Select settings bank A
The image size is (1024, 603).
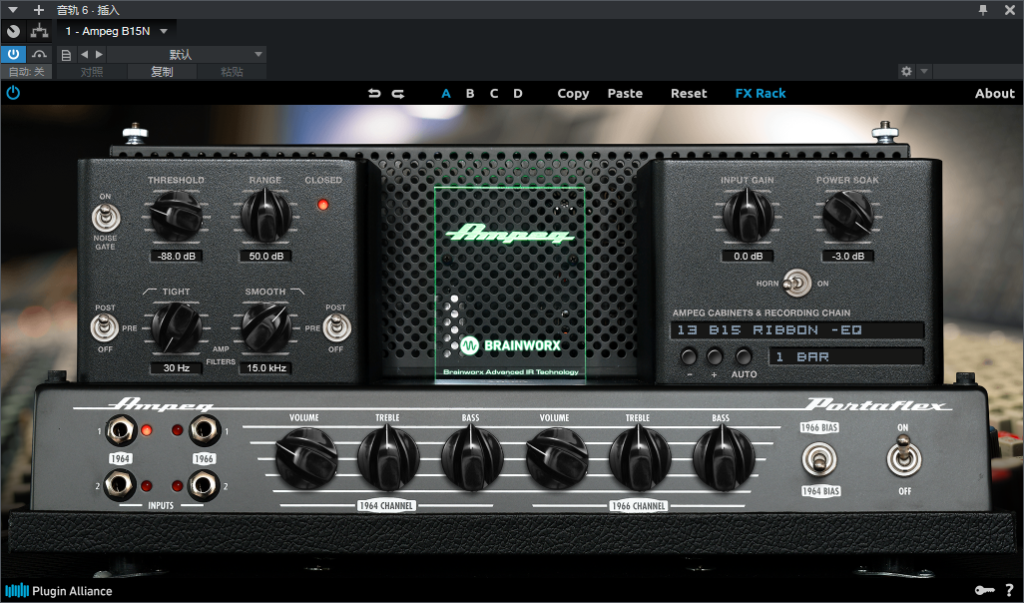click(446, 93)
